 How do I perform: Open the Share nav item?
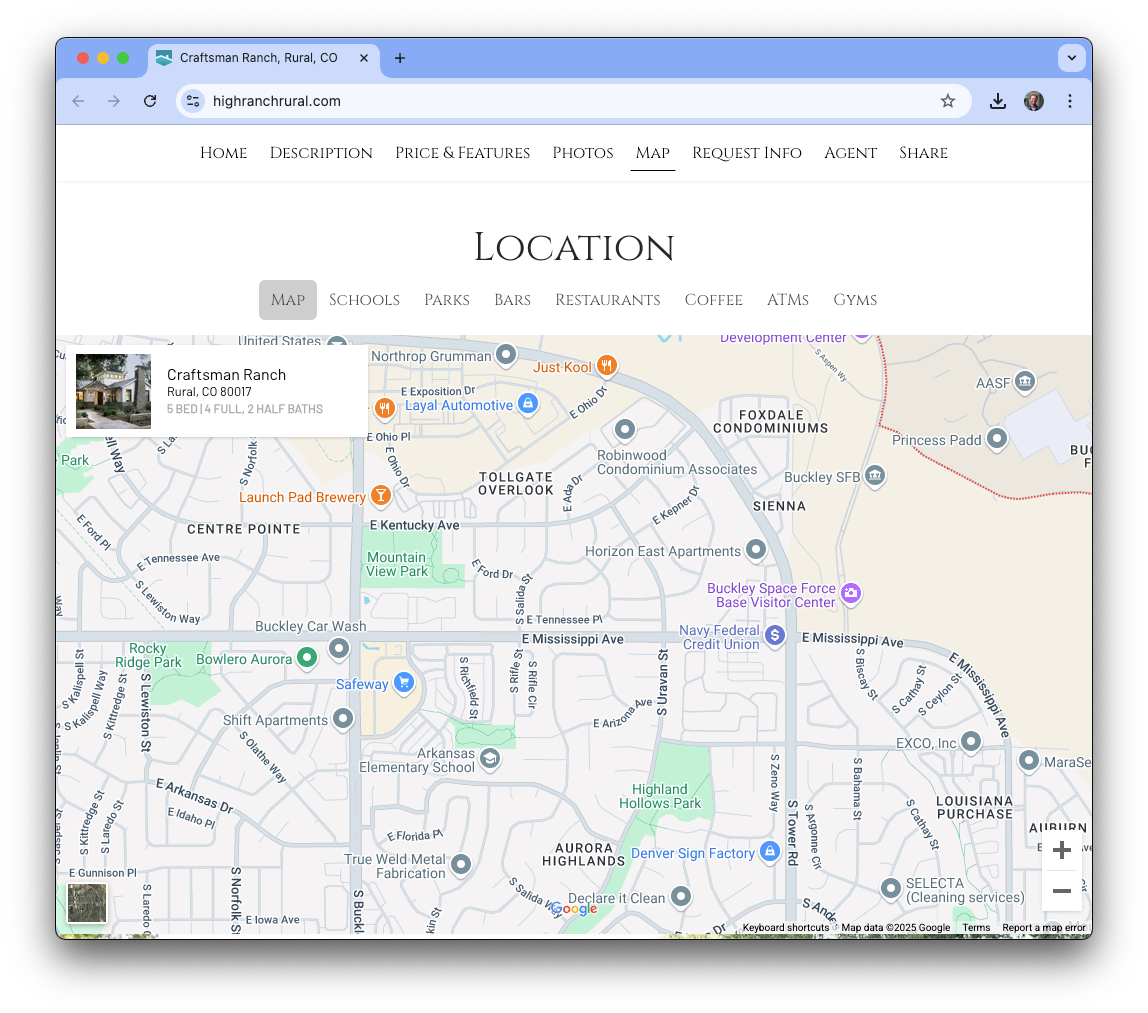[x=923, y=153]
